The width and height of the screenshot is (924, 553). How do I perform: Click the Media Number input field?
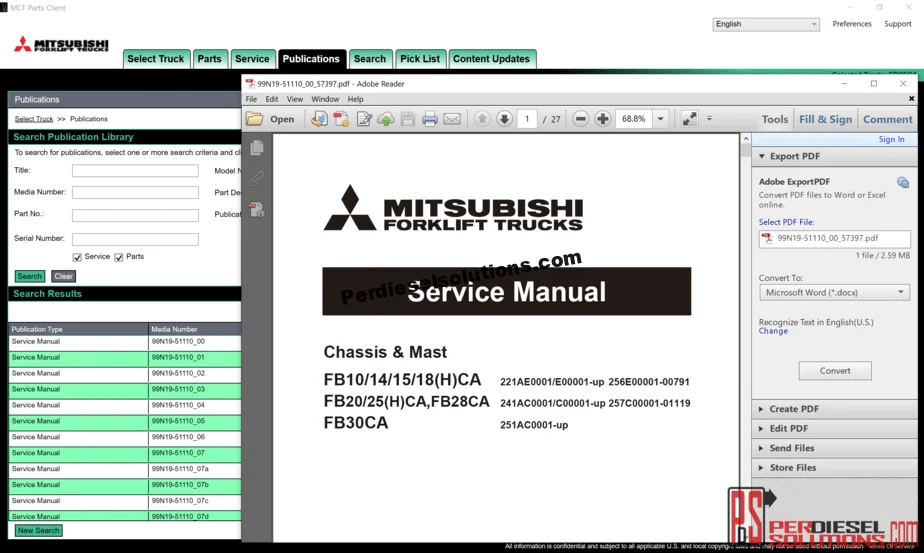[135, 192]
